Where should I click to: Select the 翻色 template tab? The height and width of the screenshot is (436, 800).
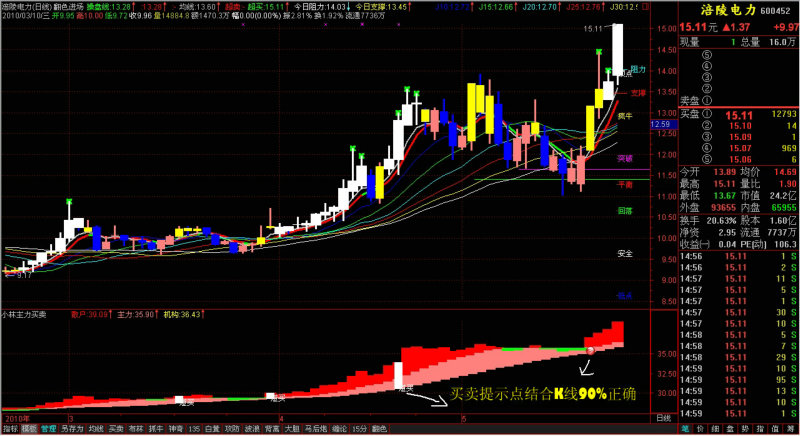point(379,429)
